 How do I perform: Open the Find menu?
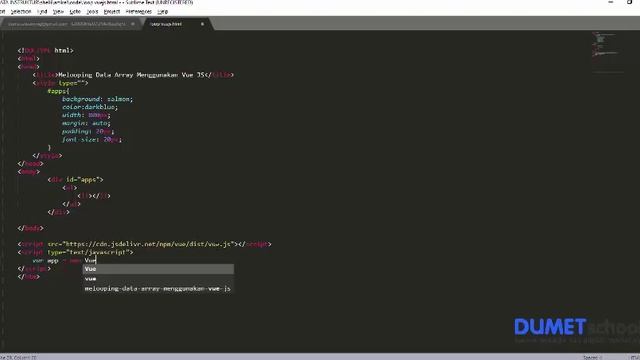42,11
